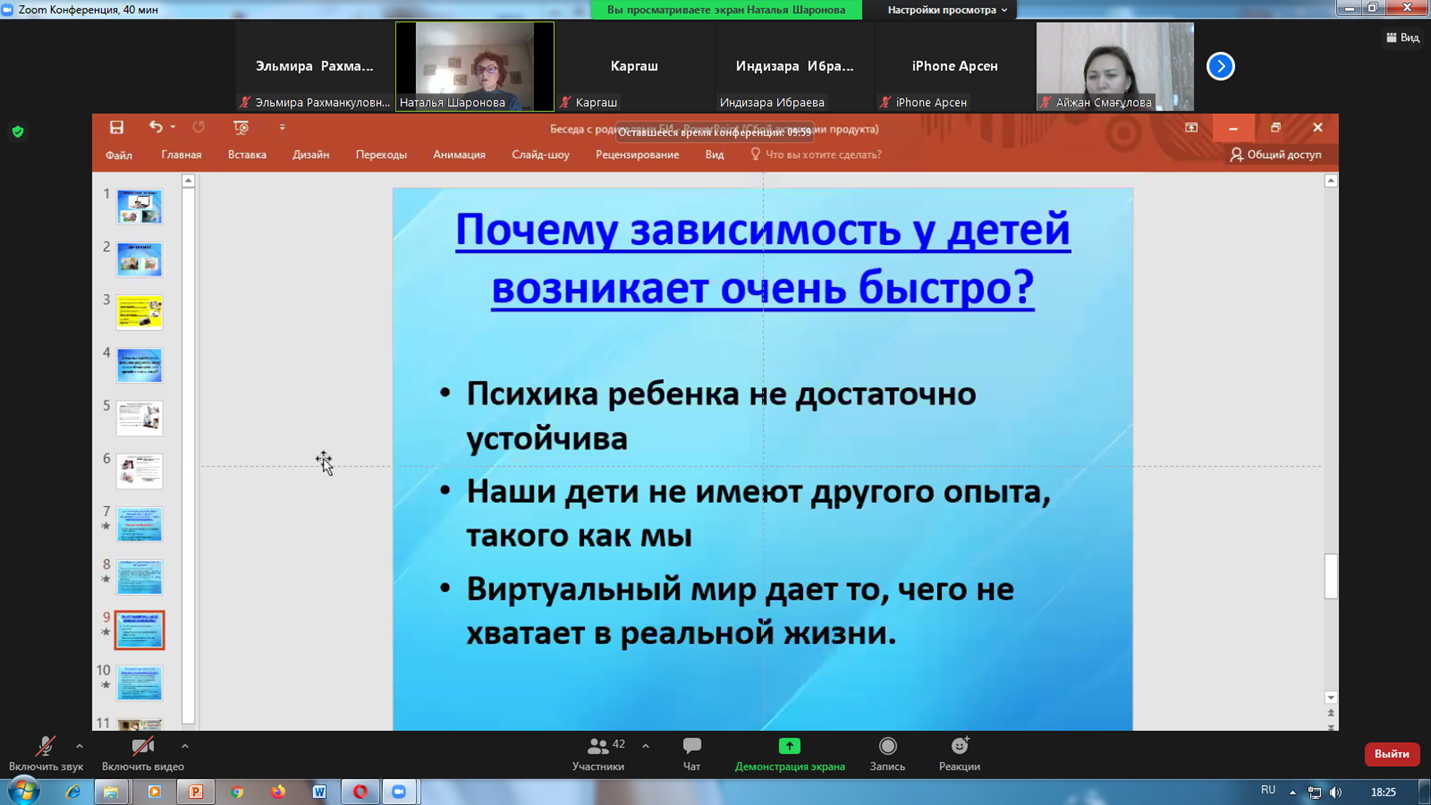Open PowerPoint from the Windows taskbar
Viewport: 1431px width, 805px height.
[196, 791]
